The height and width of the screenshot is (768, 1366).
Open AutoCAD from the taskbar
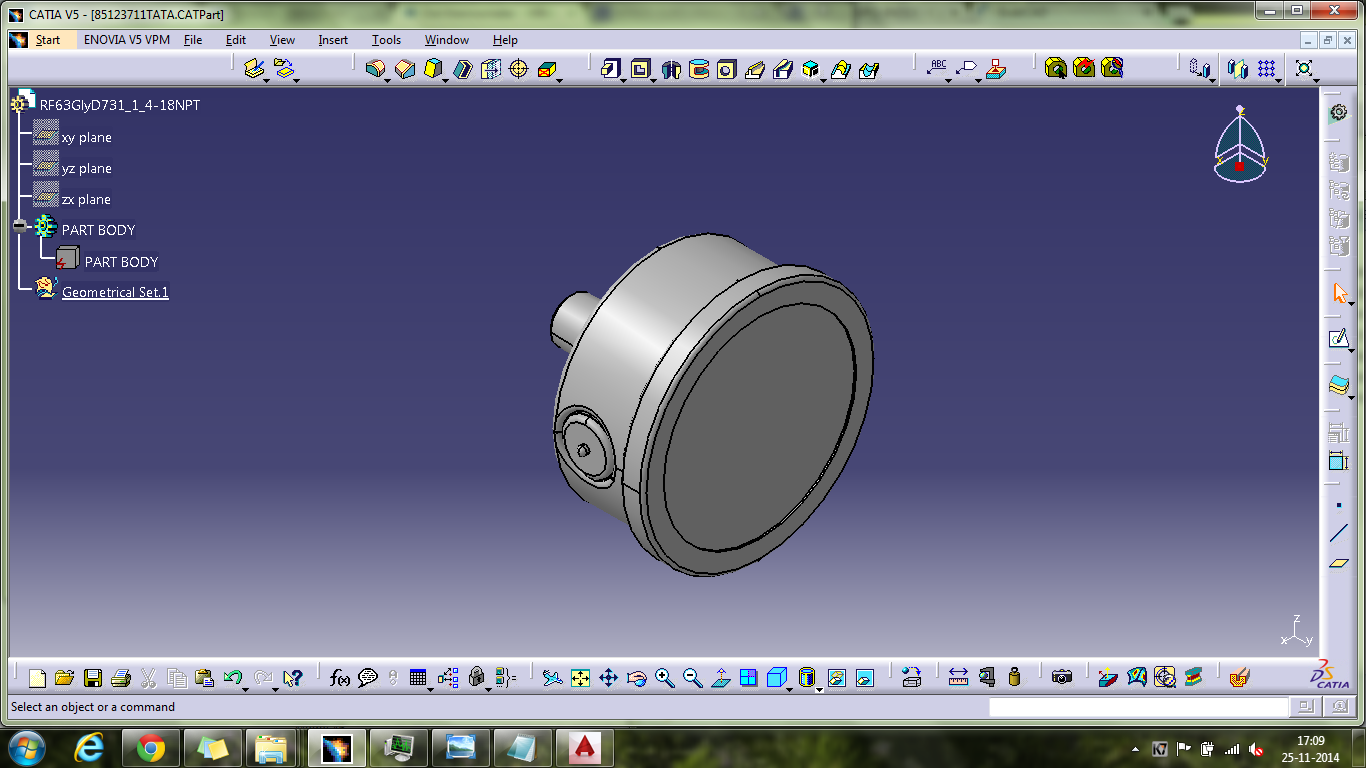(585, 747)
